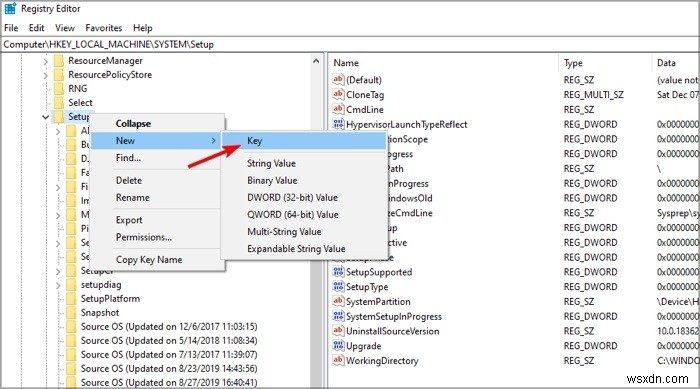Select Source OS (Updated on 12/6/2017) key
Image resolution: width=700 pixels, height=389 pixels.
pyautogui.click(x=169, y=326)
